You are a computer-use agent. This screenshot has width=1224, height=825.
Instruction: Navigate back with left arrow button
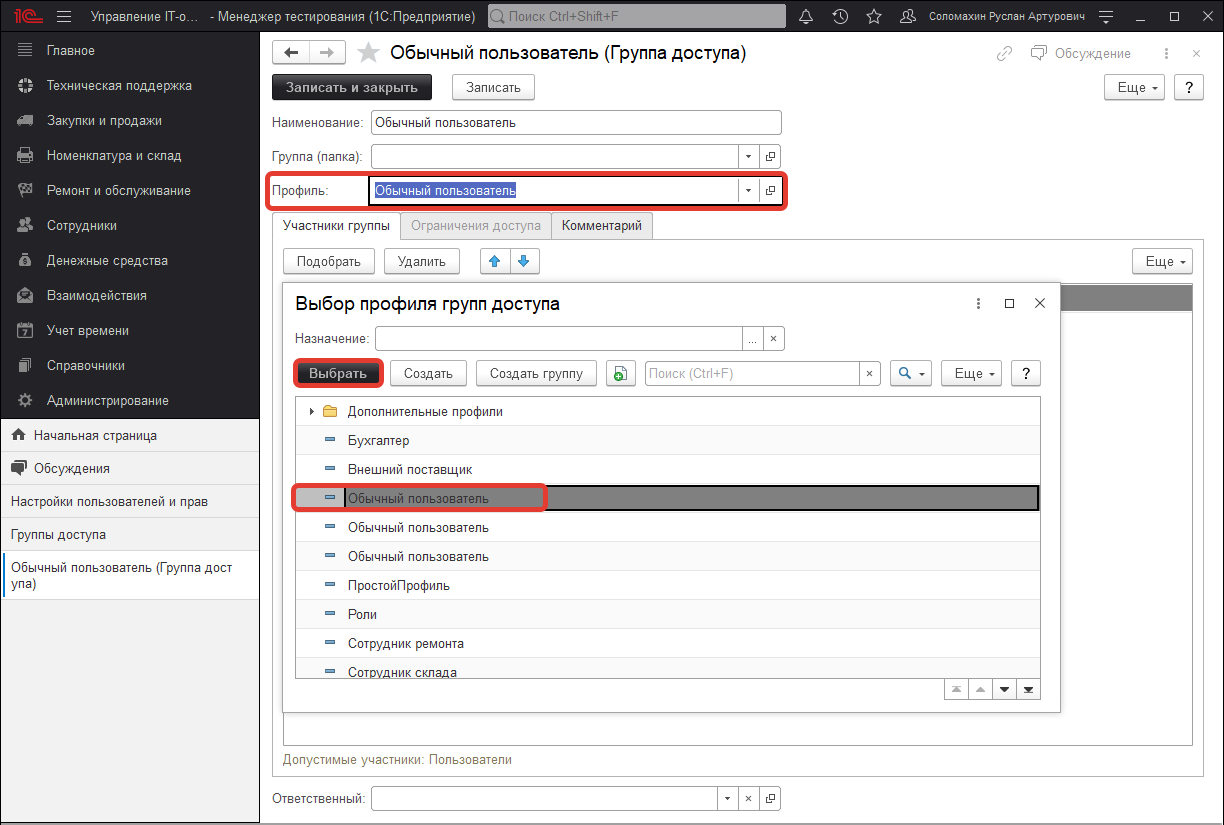[x=291, y=53]
